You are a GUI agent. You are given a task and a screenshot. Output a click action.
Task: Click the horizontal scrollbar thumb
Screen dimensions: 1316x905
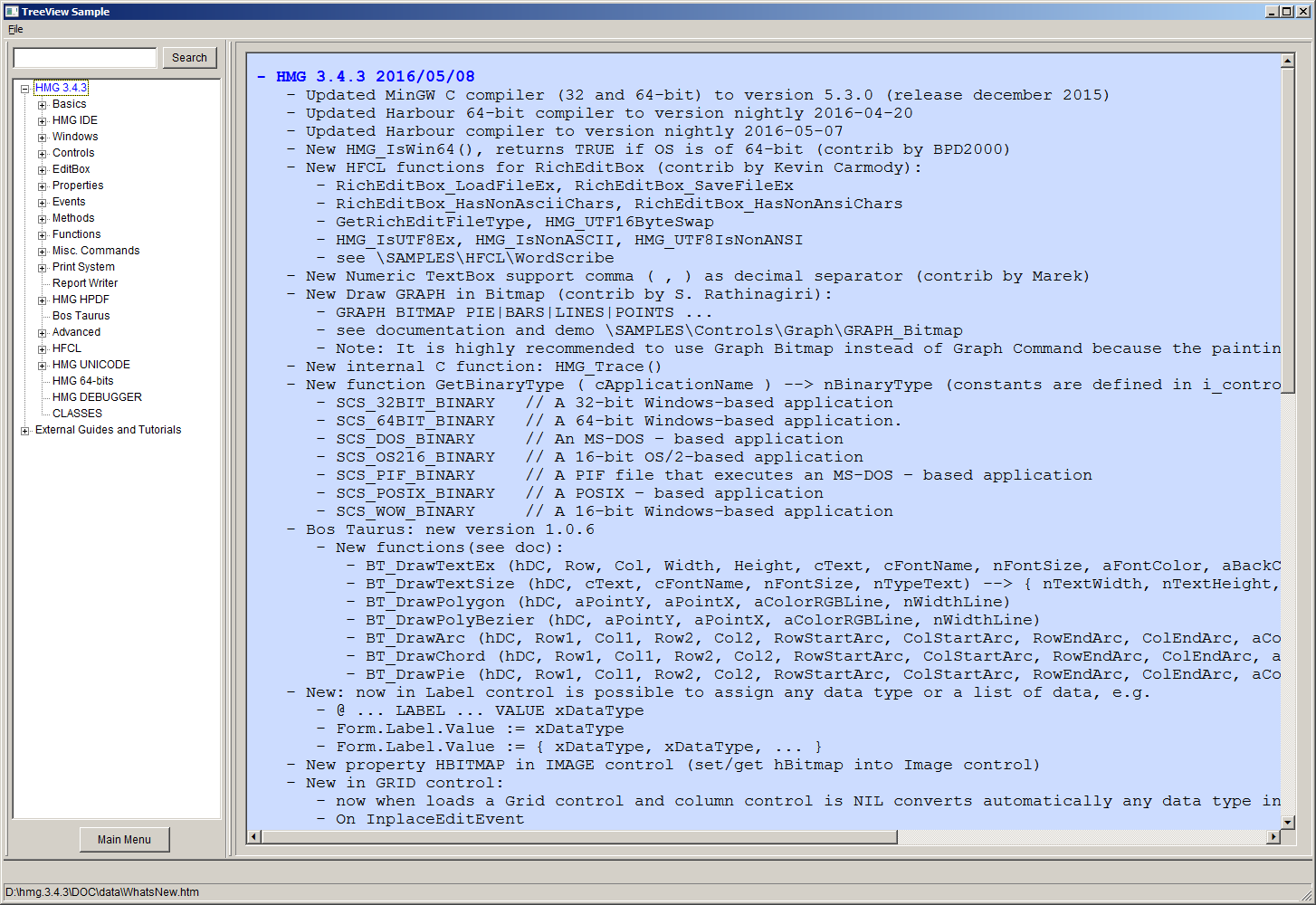(x=579, y=837)
